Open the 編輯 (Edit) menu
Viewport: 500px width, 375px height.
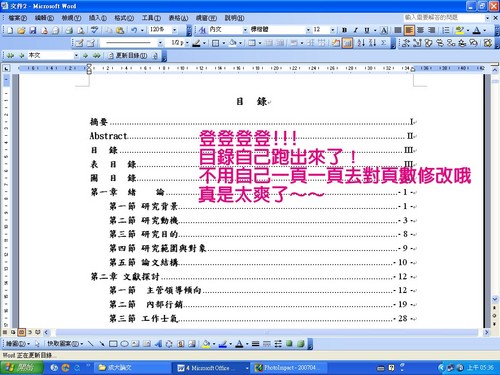[x=44, y=18]
